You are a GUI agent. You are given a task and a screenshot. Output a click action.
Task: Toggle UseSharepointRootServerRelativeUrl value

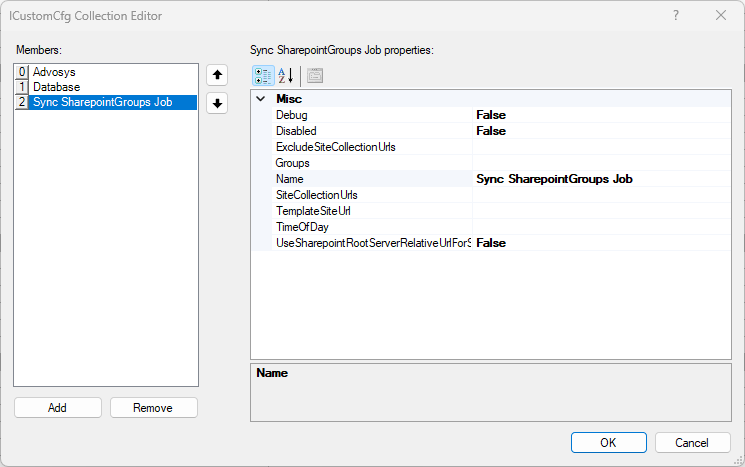click(600, 243)
